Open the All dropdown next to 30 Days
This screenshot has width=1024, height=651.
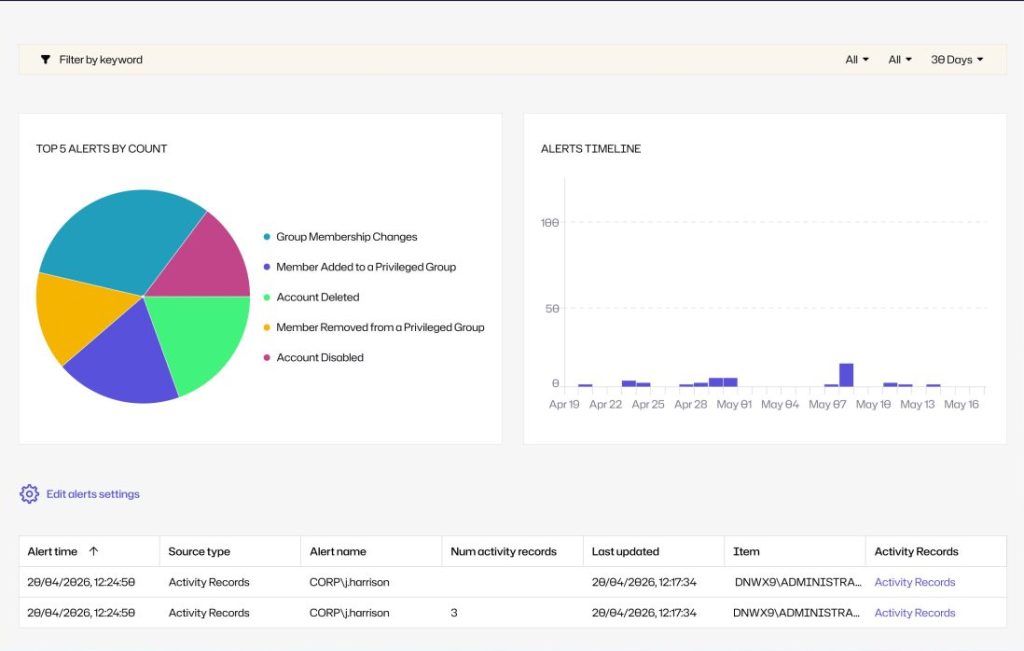(x=899, y=59)
